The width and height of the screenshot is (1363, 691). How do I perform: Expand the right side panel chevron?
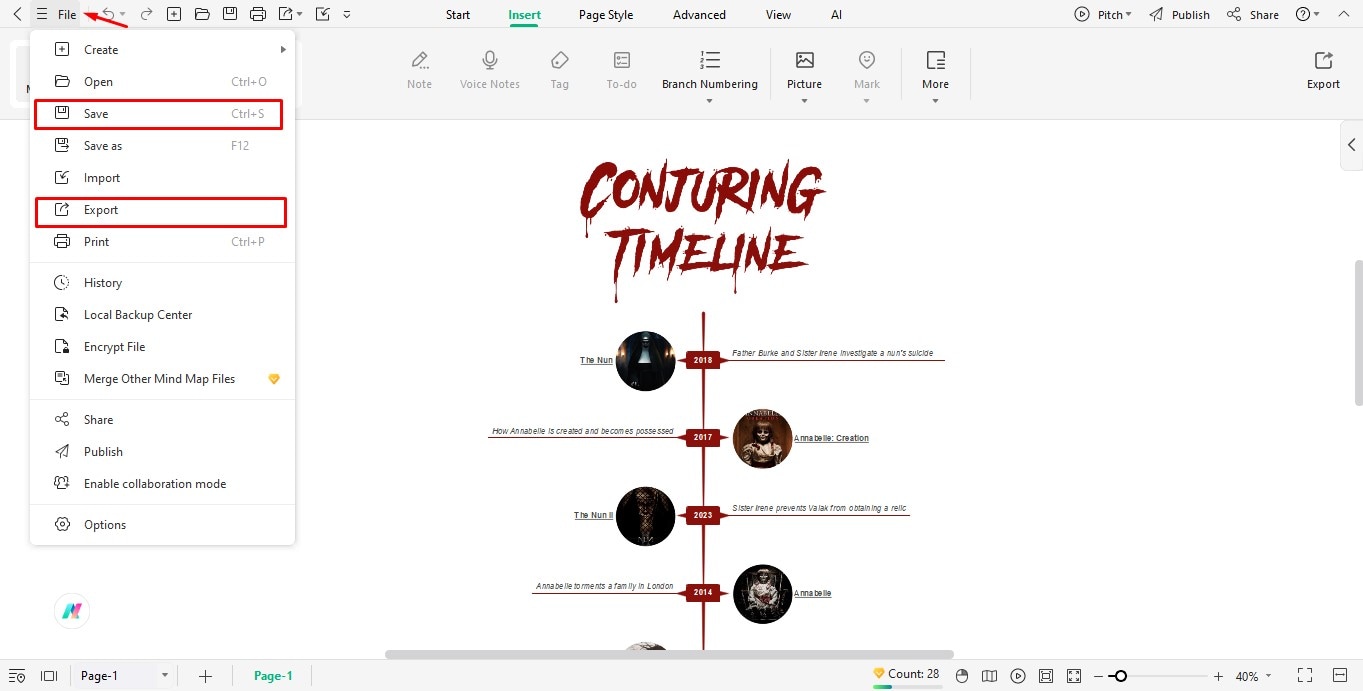click(x=1351, y=145)
